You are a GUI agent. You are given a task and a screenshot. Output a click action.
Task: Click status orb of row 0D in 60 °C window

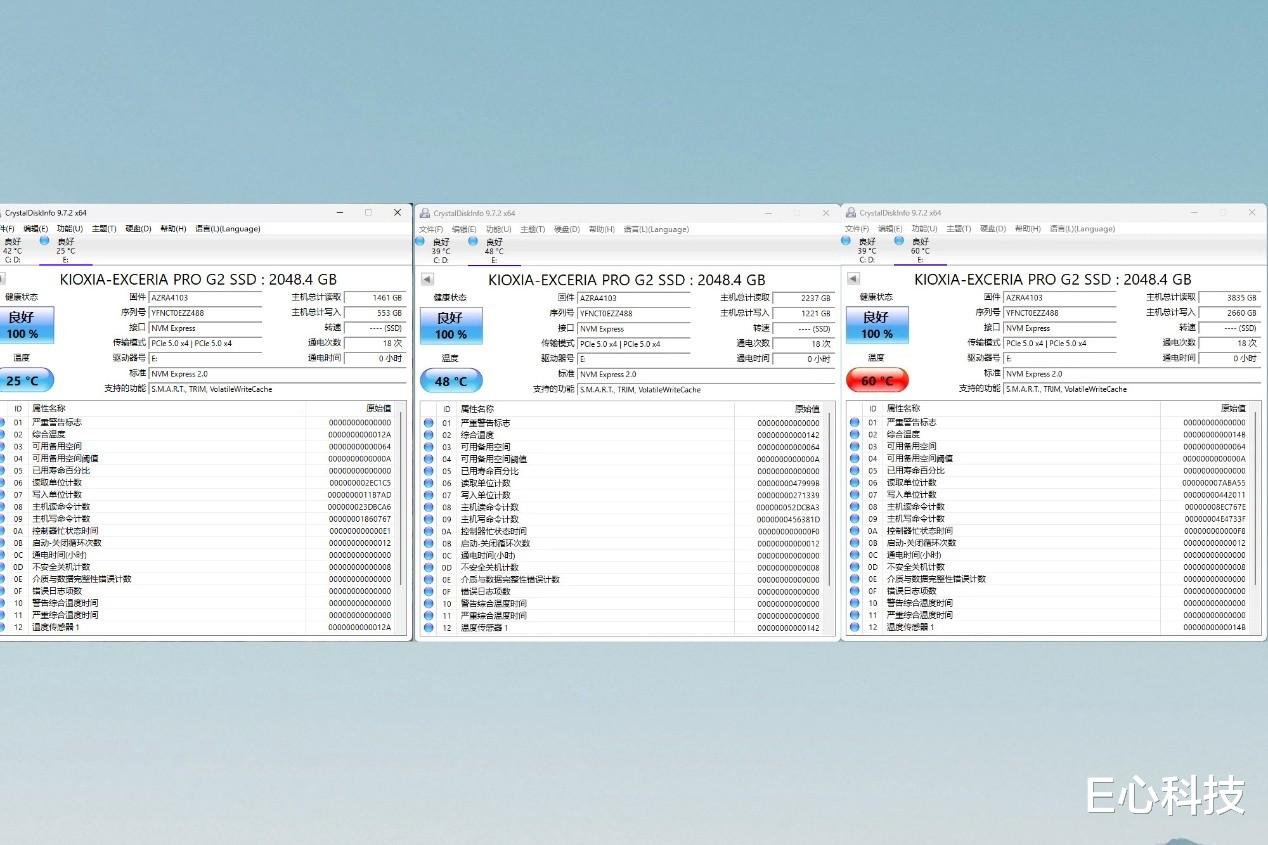pos(855,566)
